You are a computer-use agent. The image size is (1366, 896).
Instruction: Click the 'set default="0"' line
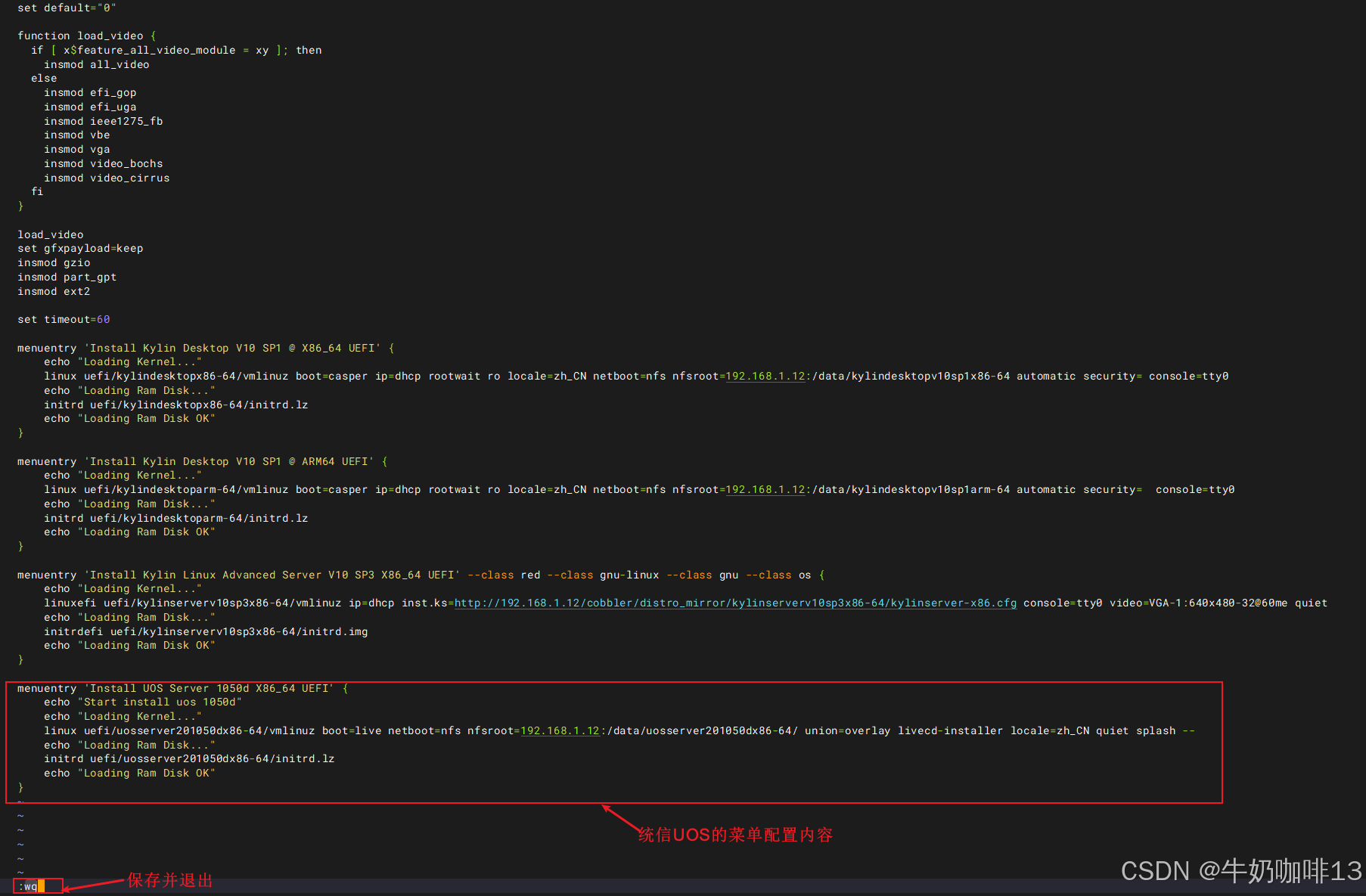click(67, 8)
